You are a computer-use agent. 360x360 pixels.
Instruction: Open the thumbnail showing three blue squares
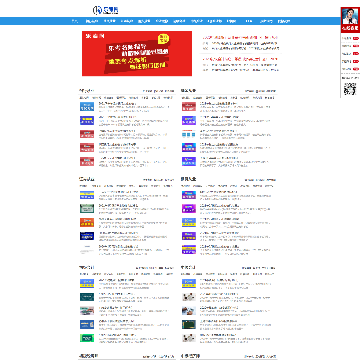click(x=189, y=134)
